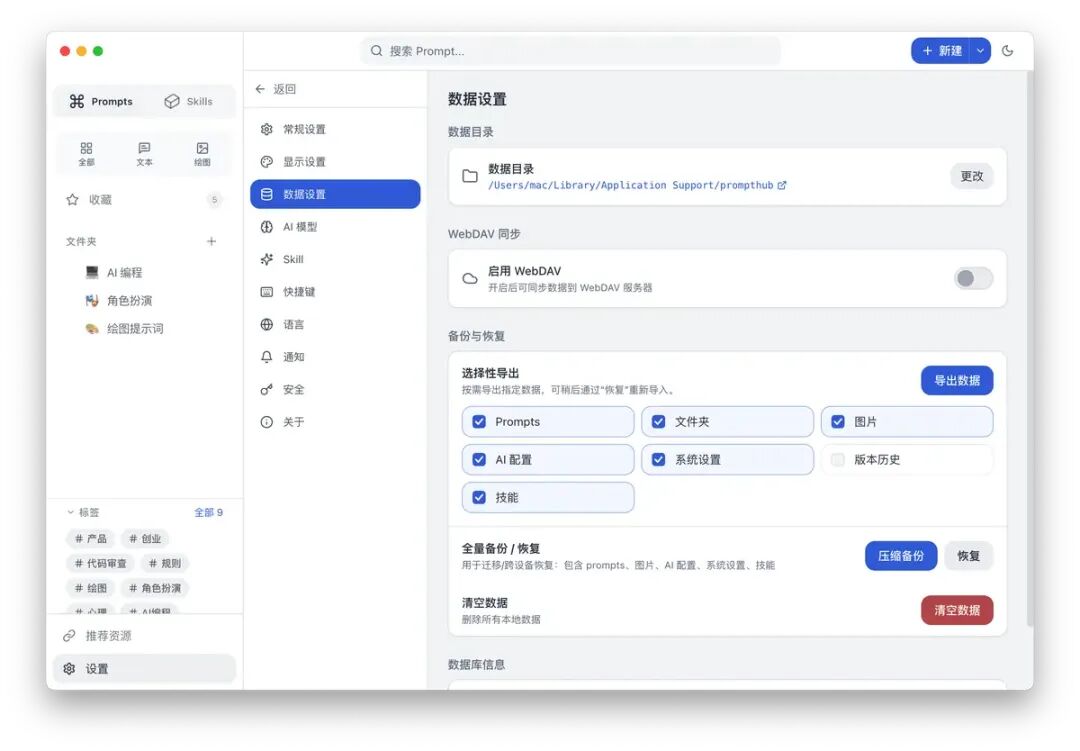Select 数据设置 settings page
This screenshot has width=1080, height=751.
click(335, 194)
